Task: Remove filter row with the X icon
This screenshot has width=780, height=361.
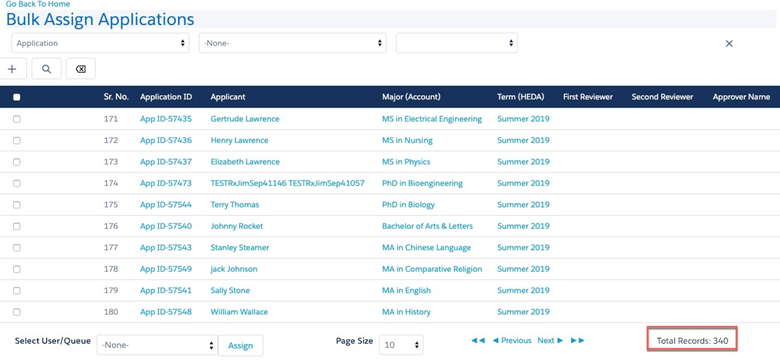Action: pos(729,44)
